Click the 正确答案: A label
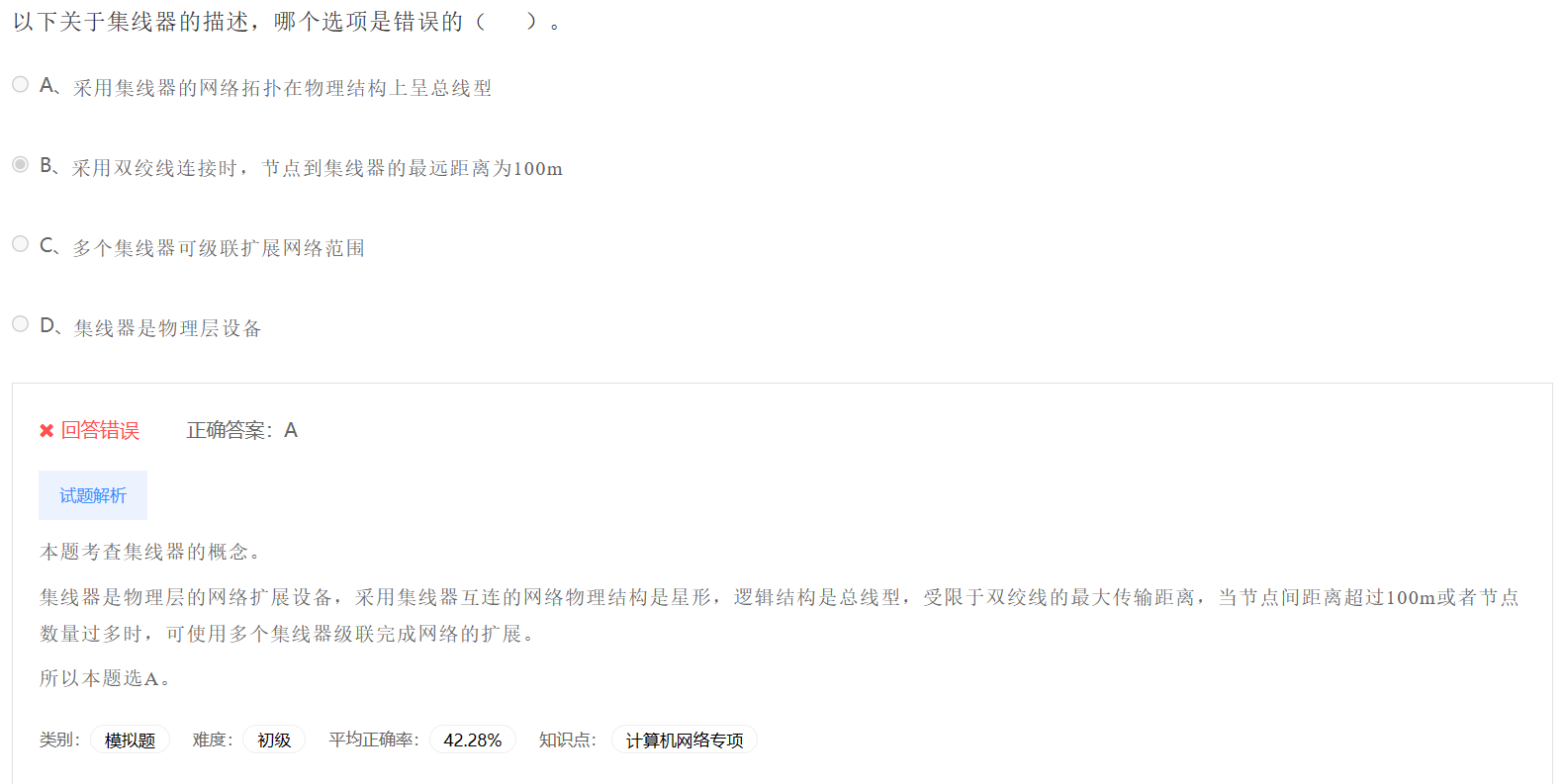The height and width of the screenshot is (784, 1564). tap(242, 430)
